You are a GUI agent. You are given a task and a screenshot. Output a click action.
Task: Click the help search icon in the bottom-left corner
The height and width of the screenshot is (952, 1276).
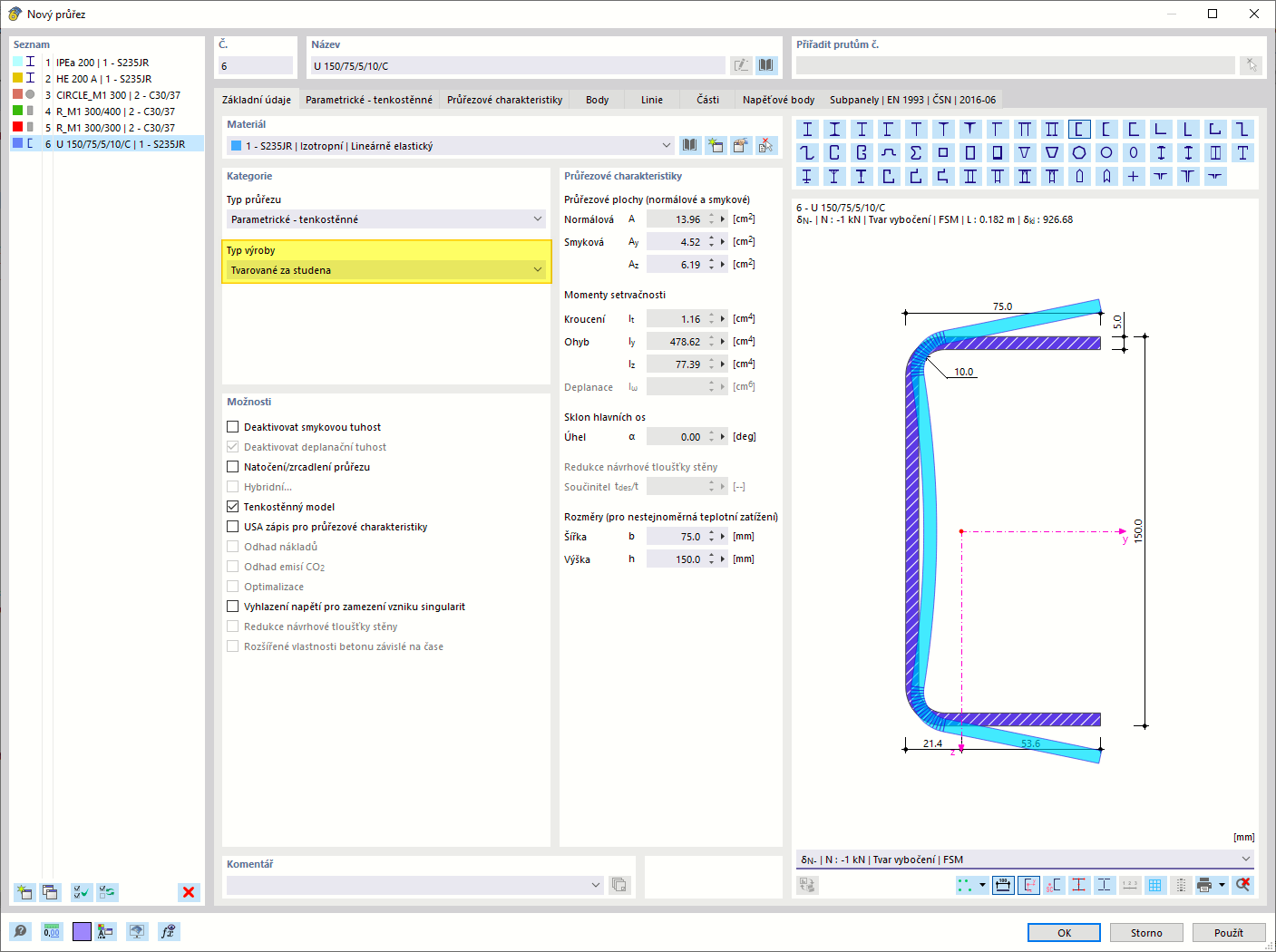click(20, 931)
